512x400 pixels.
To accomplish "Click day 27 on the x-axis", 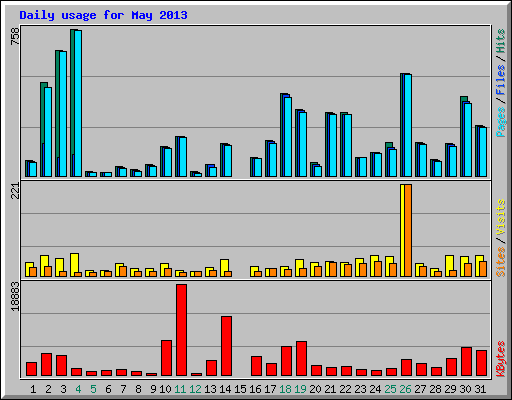I will click(x=421, y=389).
